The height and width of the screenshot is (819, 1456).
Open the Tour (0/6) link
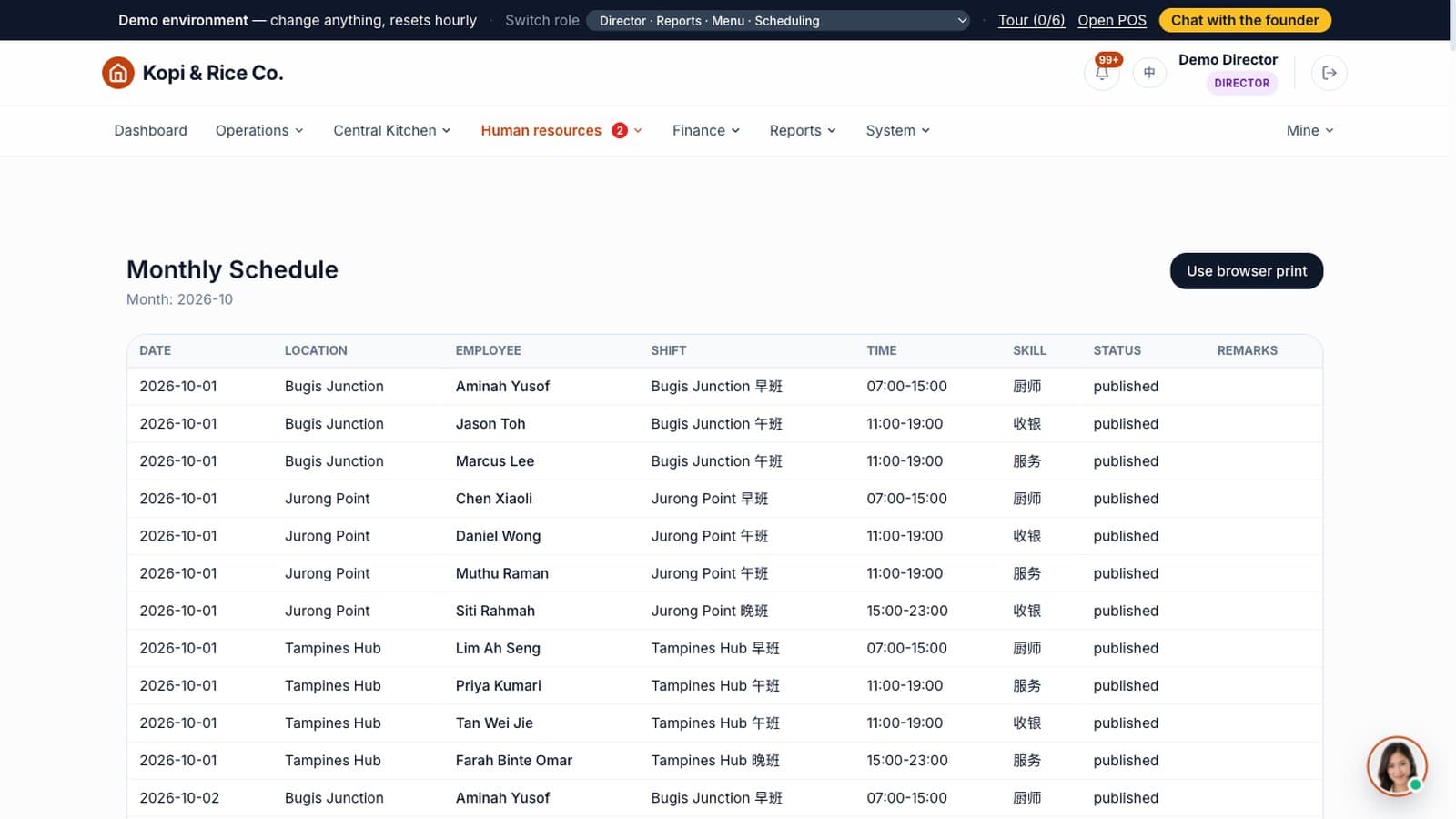pos(1031,20)
